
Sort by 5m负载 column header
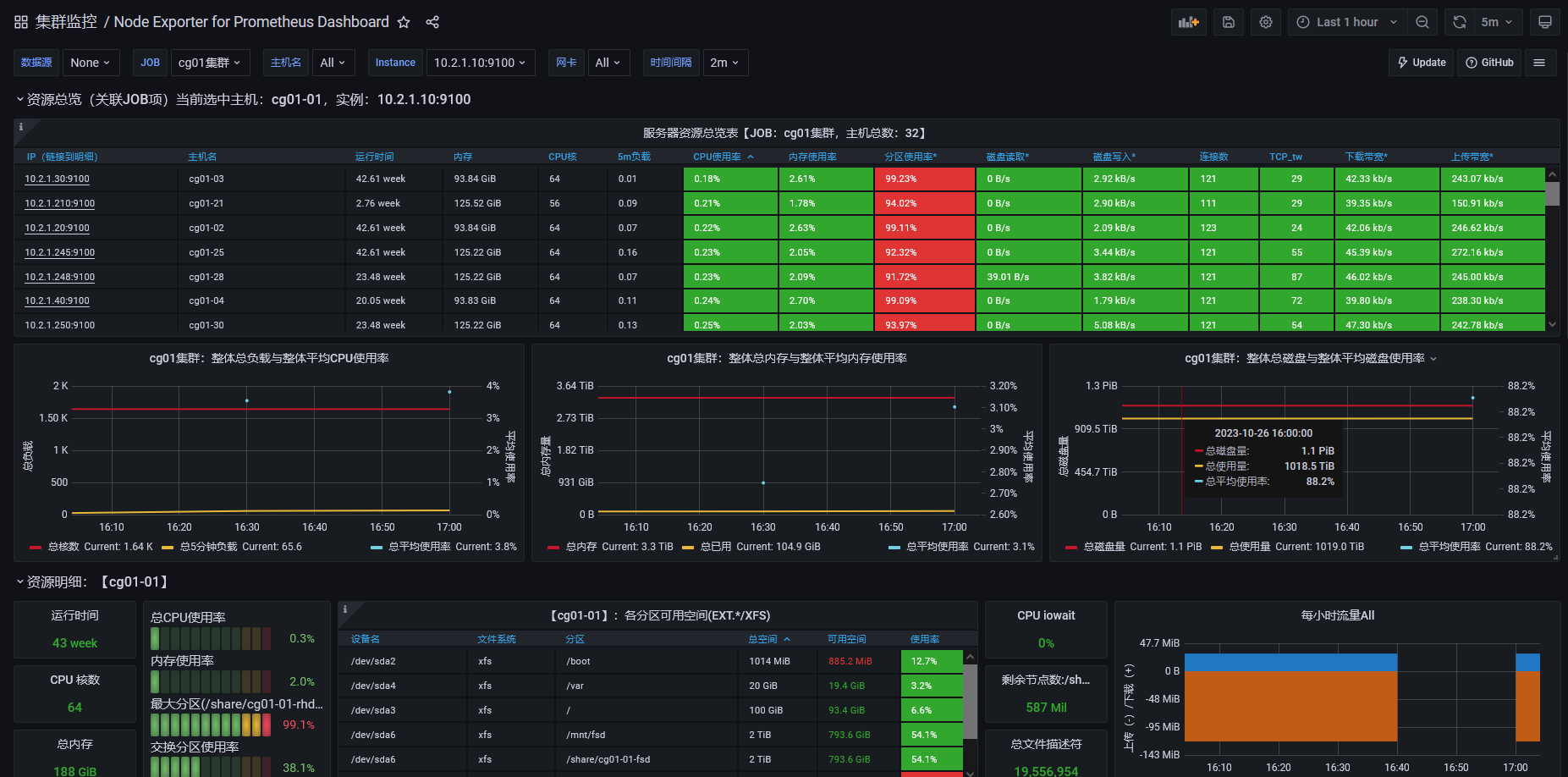[x=634, y=157]
